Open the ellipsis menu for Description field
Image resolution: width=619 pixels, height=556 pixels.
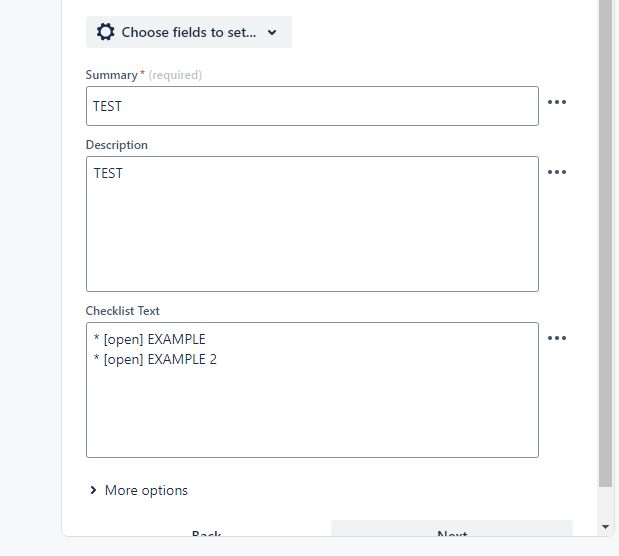coord(557,172)
